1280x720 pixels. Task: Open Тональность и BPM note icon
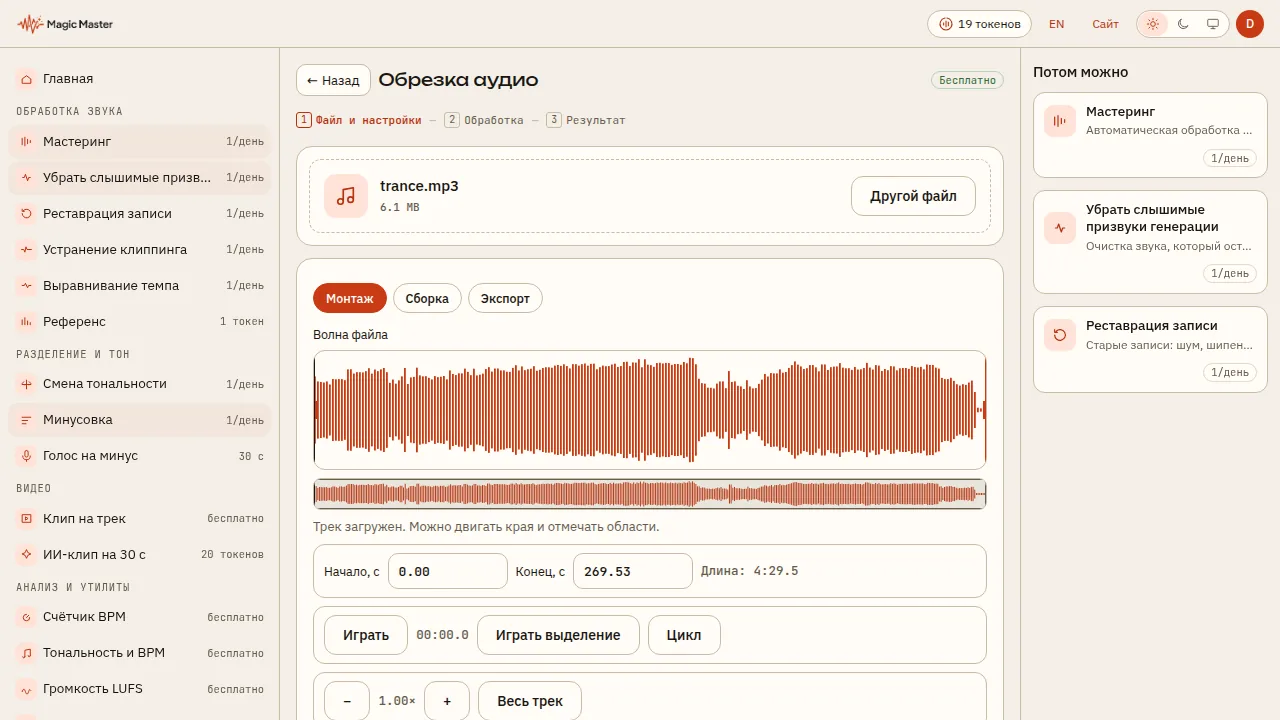pos(26,653)
